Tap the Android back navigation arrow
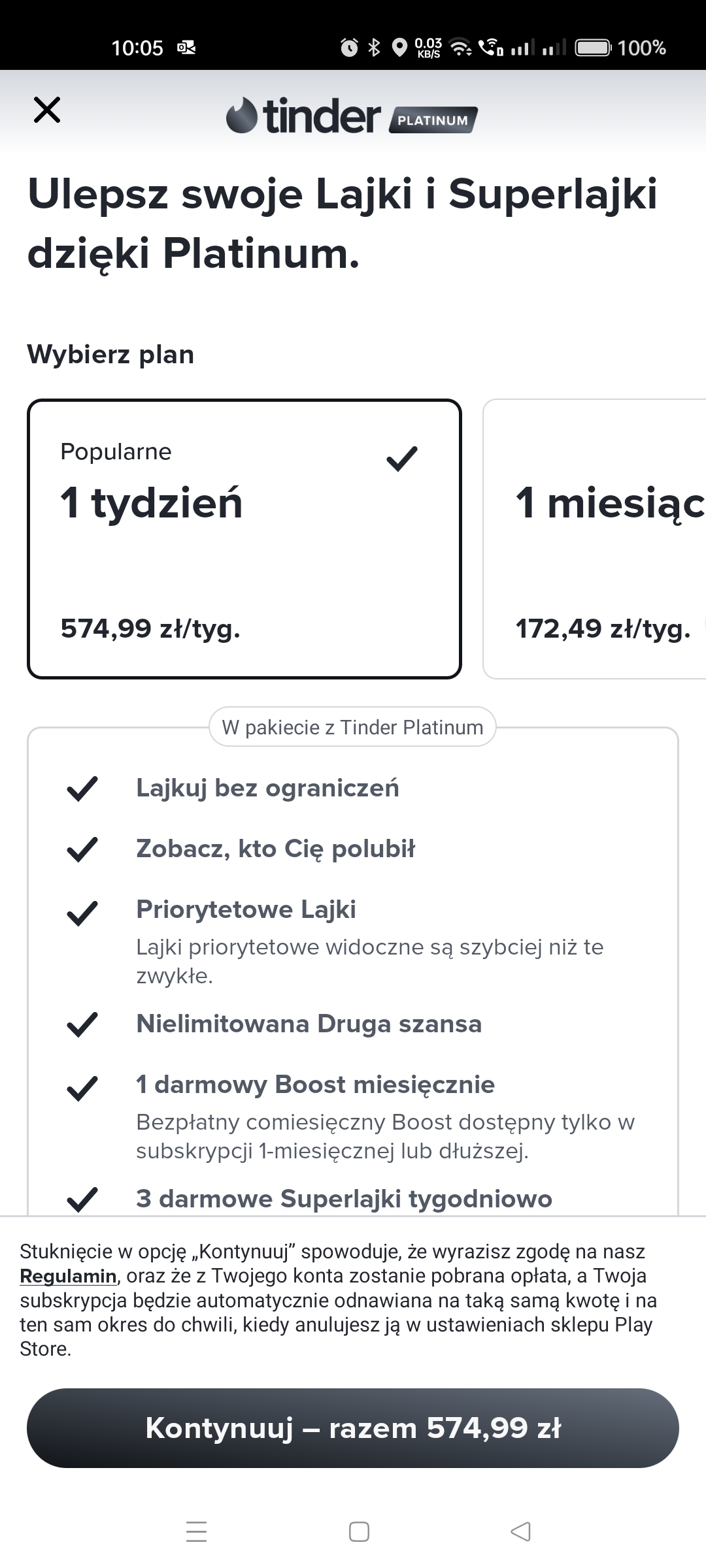The image size is (706, 1568). point(520,1531)
